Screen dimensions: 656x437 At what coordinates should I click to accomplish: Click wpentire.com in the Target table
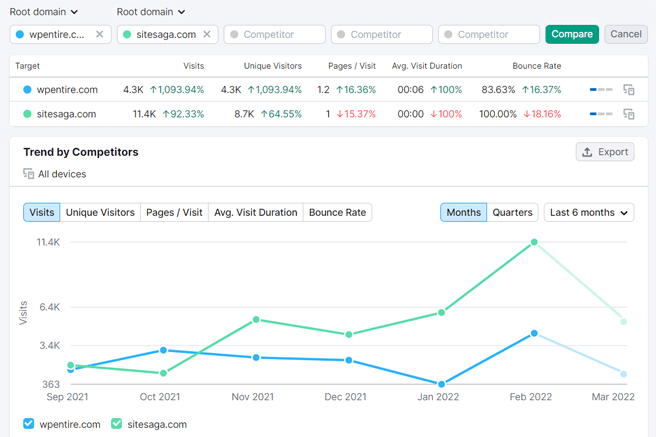67,89
